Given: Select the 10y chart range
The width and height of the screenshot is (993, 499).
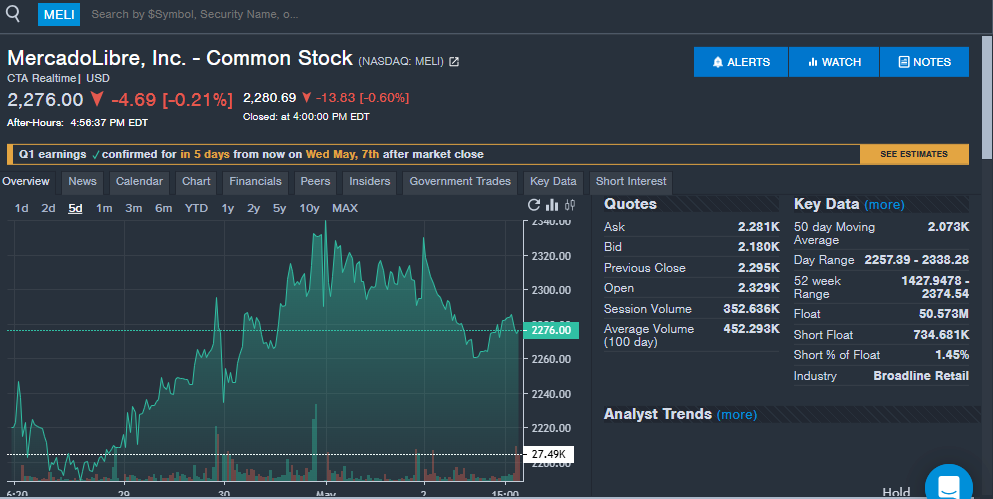Looking at the screenshot, I should point(309,208).
